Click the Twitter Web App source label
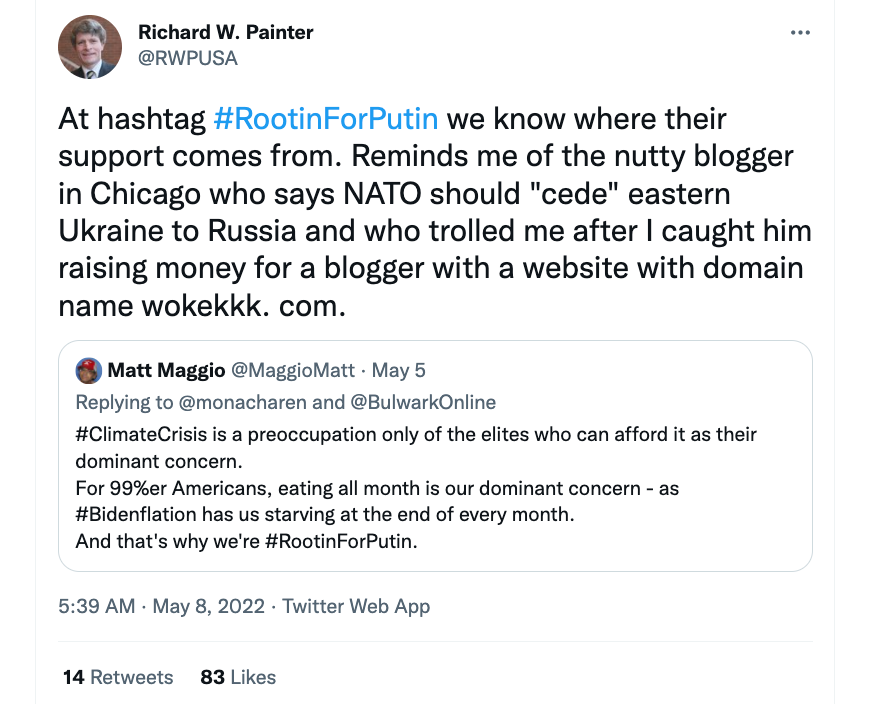The height and width of the screenshot is (704, 872). coord(356,606)
